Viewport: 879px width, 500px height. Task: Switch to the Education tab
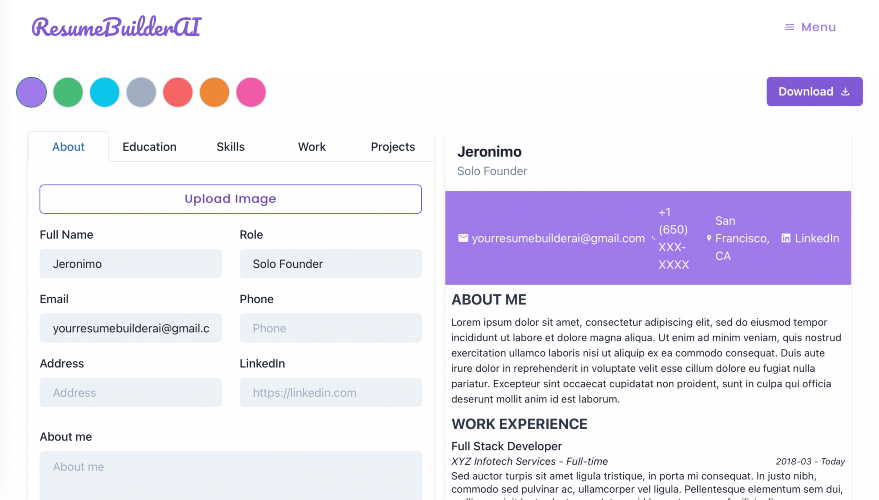click(x=149, y=147)
